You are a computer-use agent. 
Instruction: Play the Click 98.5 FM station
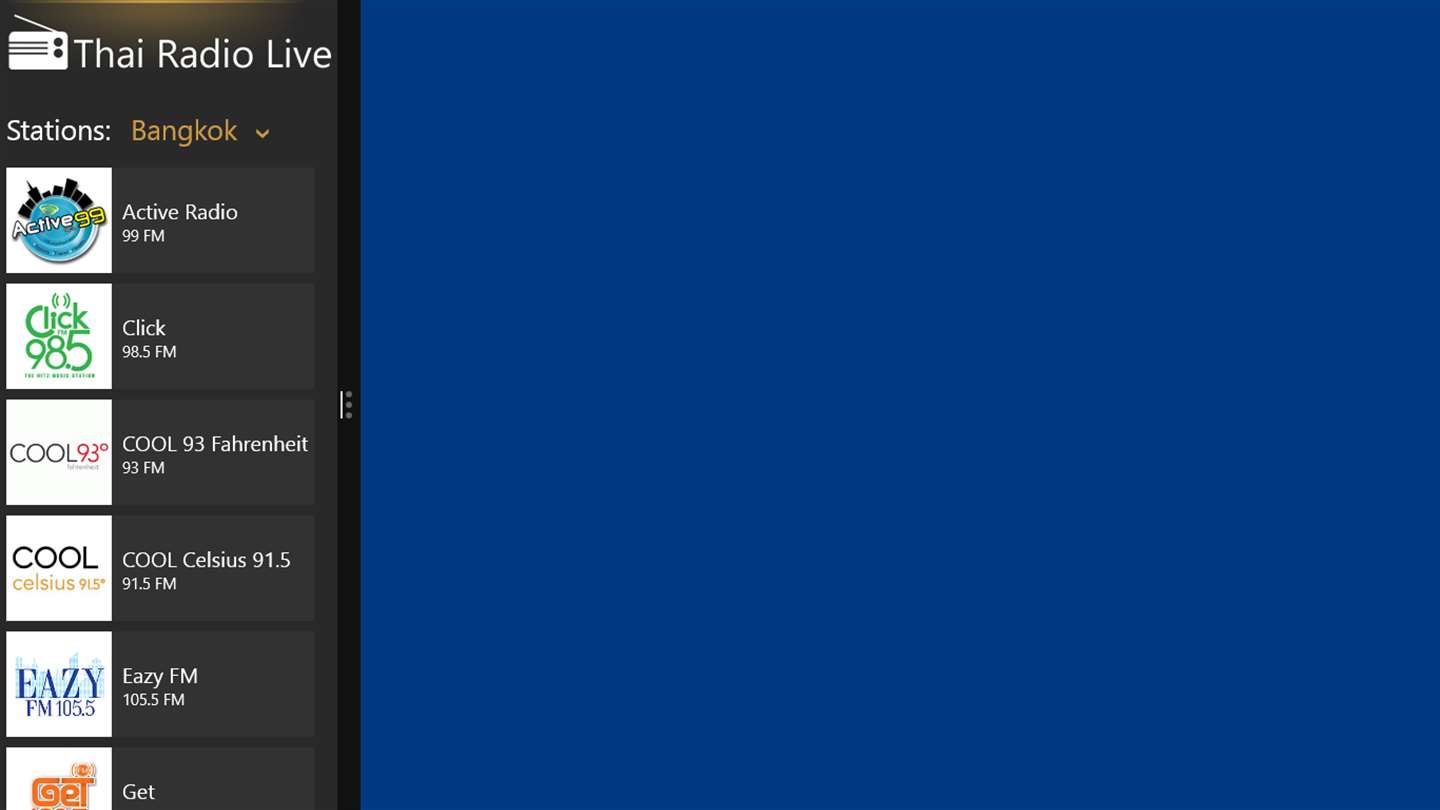[160, 336]
